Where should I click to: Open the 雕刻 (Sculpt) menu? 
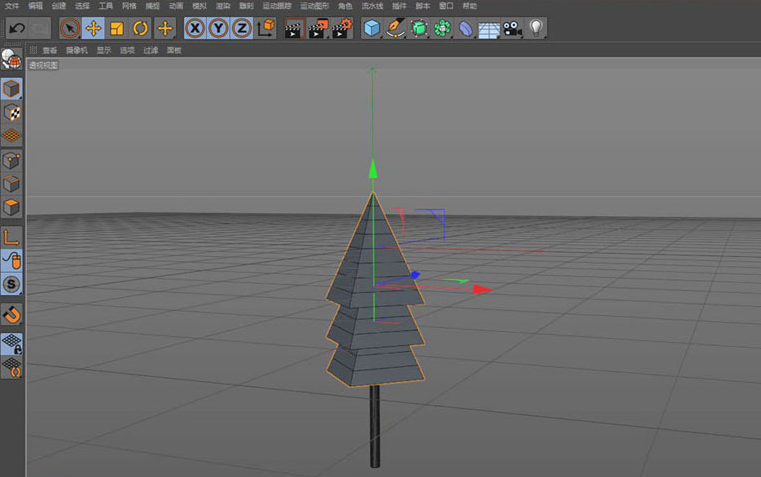tap(247, 6)
